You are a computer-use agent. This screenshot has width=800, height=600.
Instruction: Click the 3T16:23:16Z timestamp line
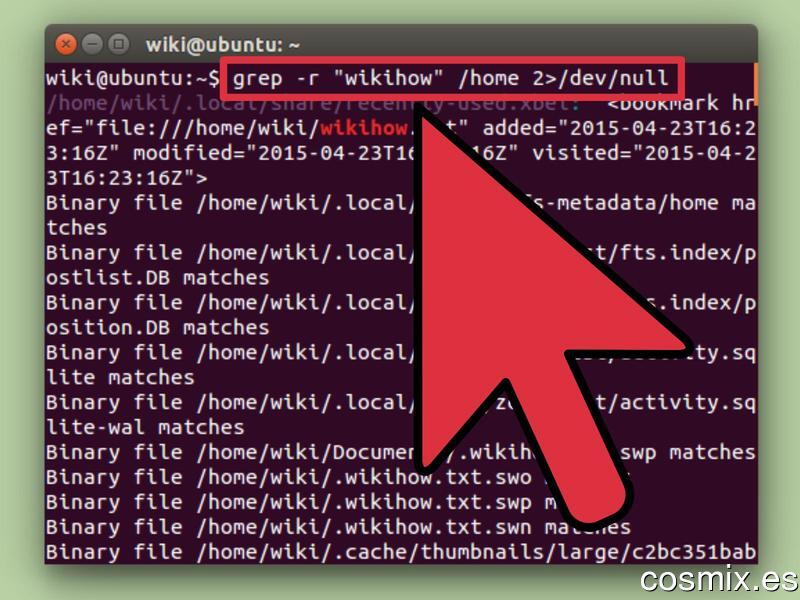[x=127, y=178]
